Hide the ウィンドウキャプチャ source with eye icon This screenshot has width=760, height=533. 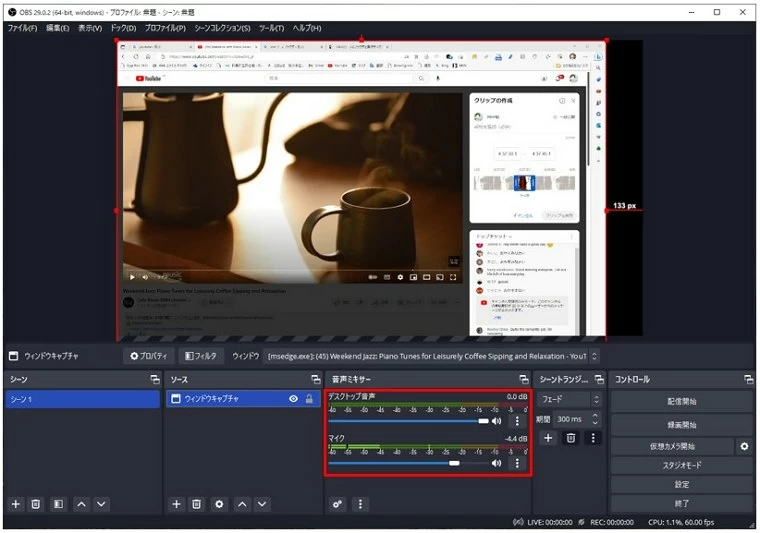point(293,399)
